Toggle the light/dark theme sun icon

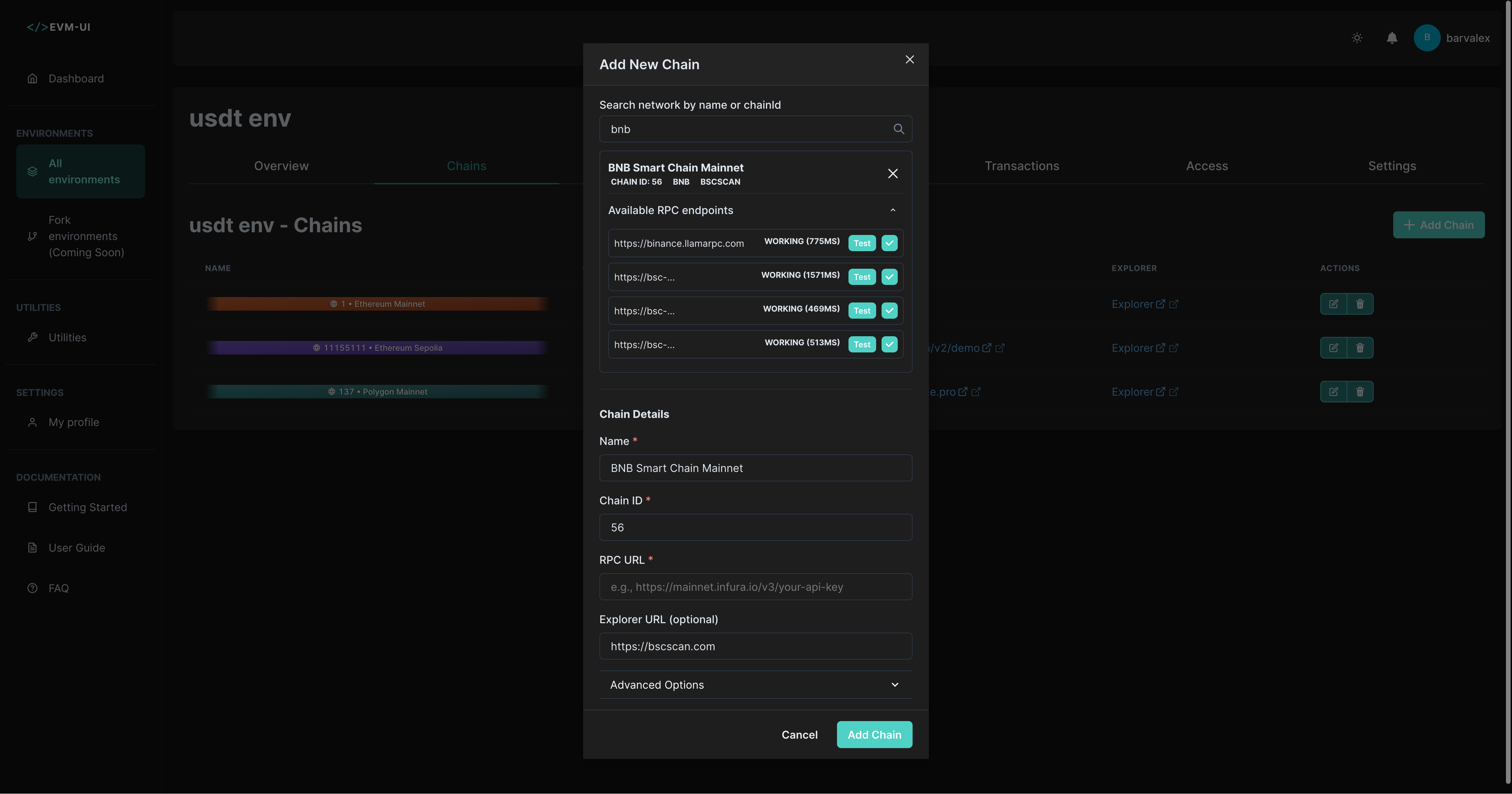point(1357,38)
